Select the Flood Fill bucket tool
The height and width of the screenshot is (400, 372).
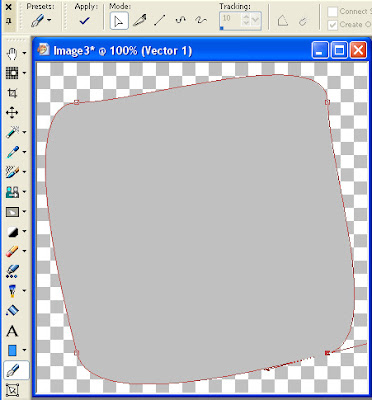coord(12,311)
